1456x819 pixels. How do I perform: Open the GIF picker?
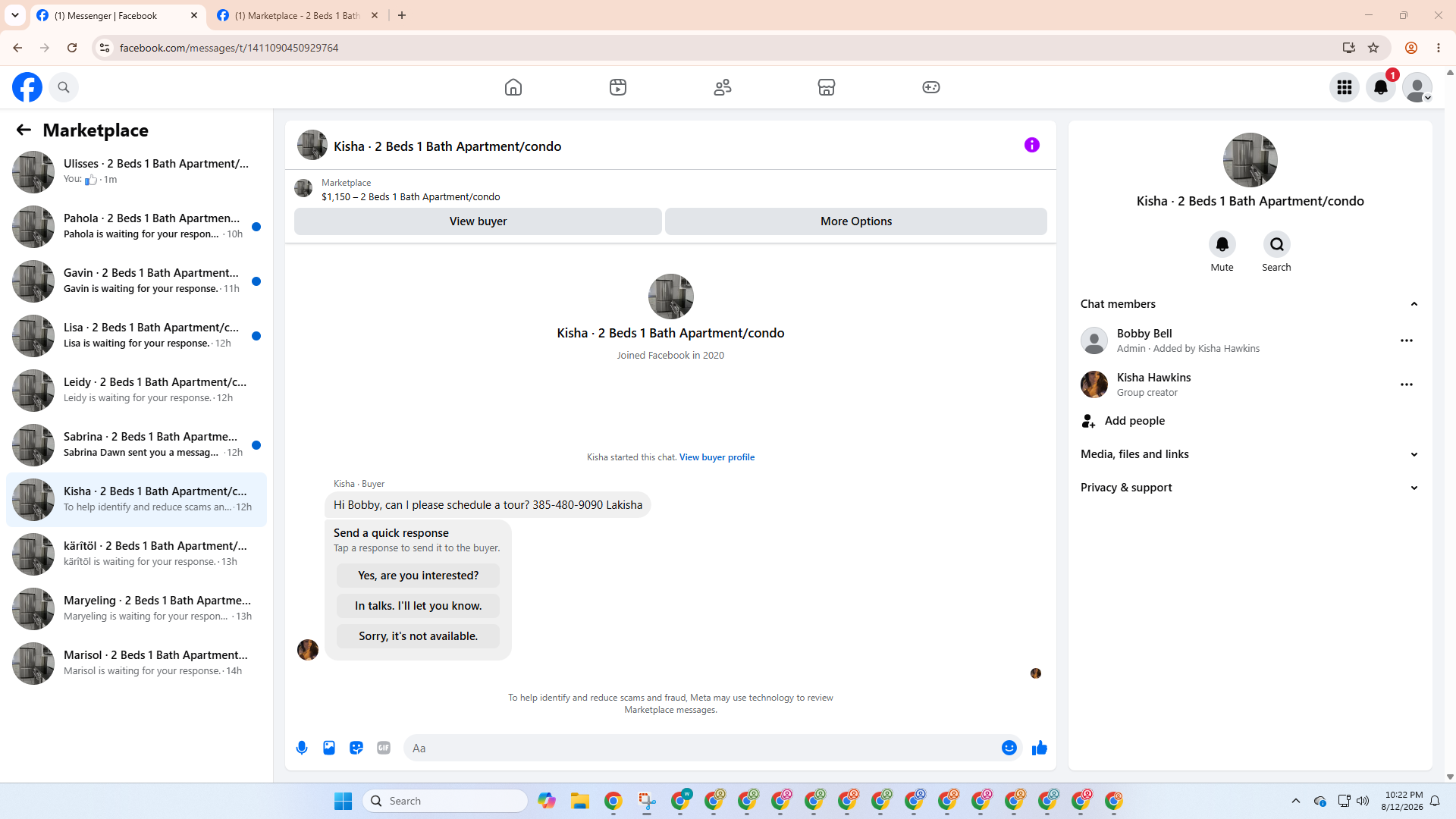coord(384,748)
